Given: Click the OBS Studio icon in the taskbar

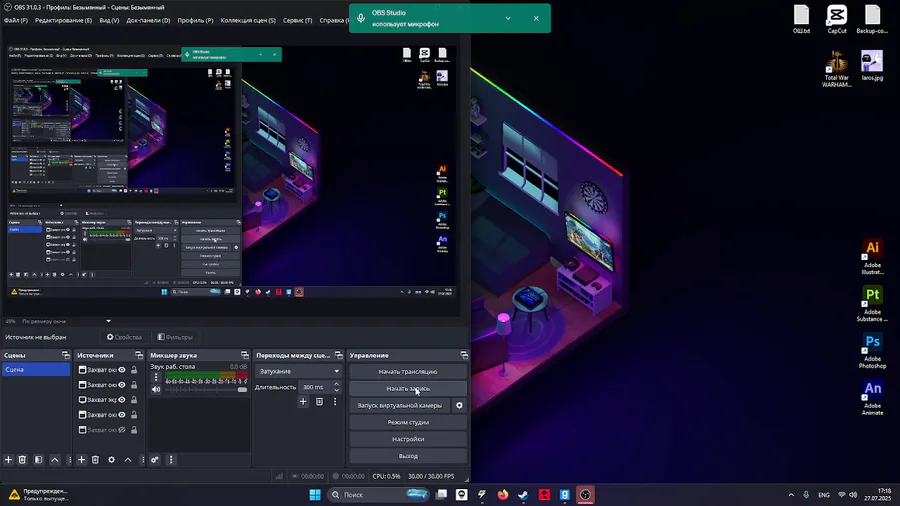Looking at the screenshot, I should tap(585, 495).
